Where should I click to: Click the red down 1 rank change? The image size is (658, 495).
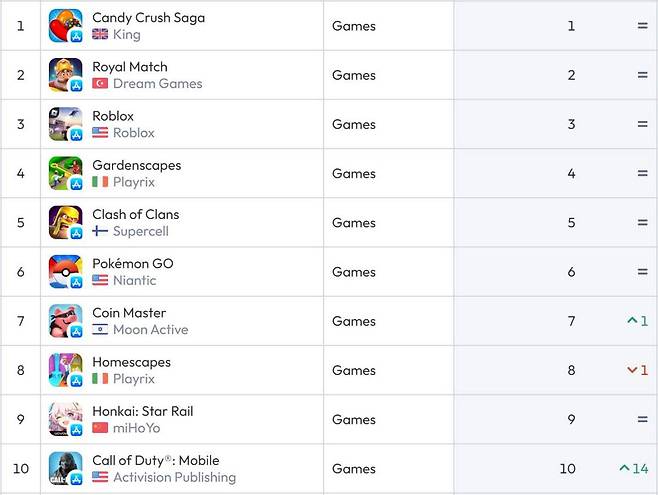(637, 370)
